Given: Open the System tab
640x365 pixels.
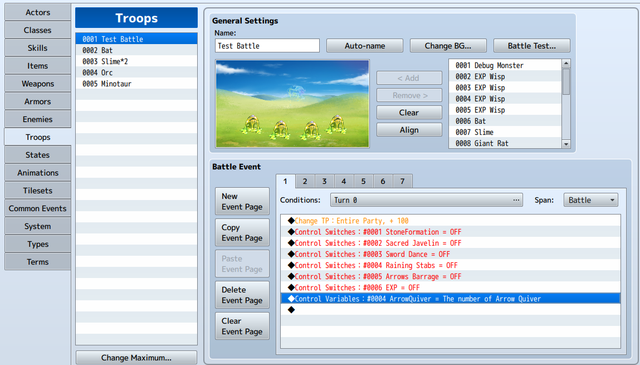Looking at the screenshot, I should 38,226.
